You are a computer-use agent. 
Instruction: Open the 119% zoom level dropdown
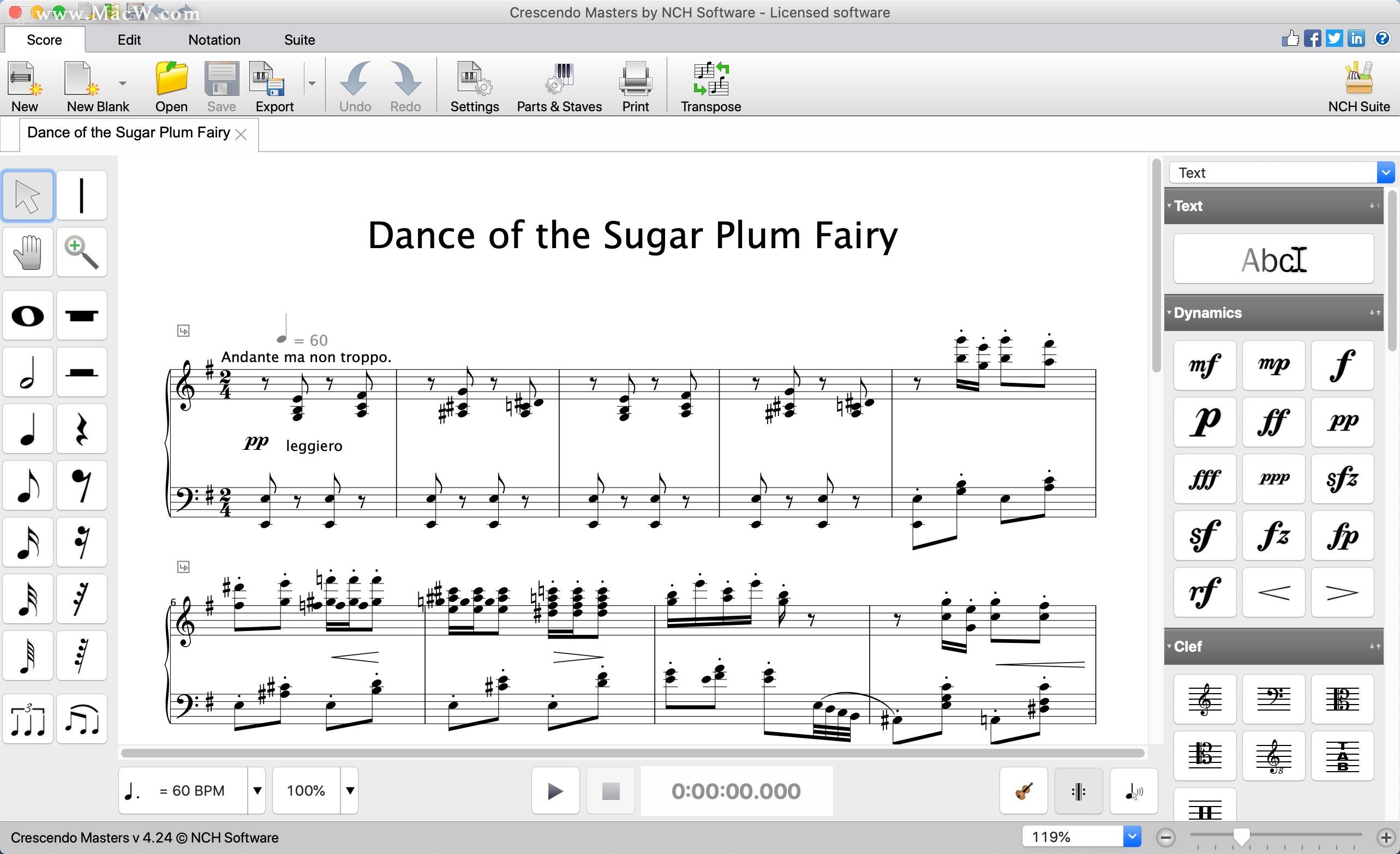click(1132, 837)
